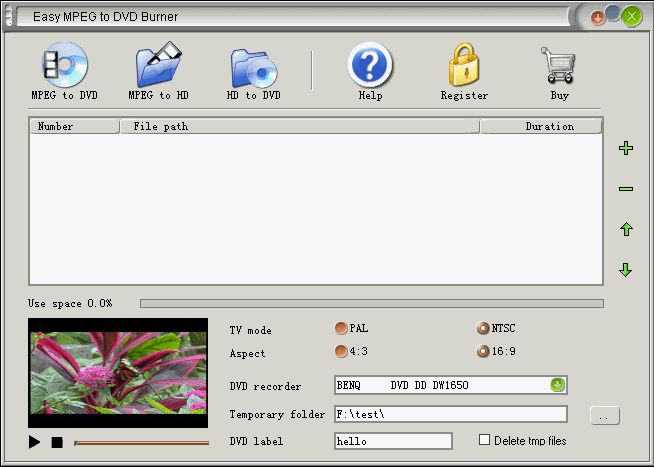
Task: Toggle Delete tmp files checkbox
Action: [x=484, y=439]
